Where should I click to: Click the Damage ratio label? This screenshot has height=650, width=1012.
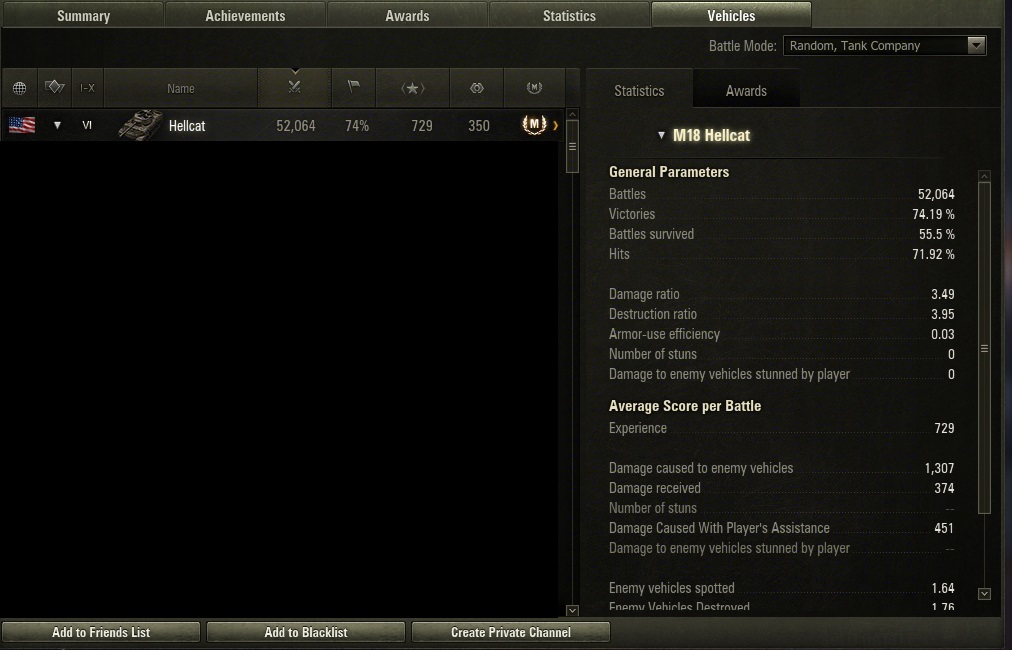[x=644, y=294]
